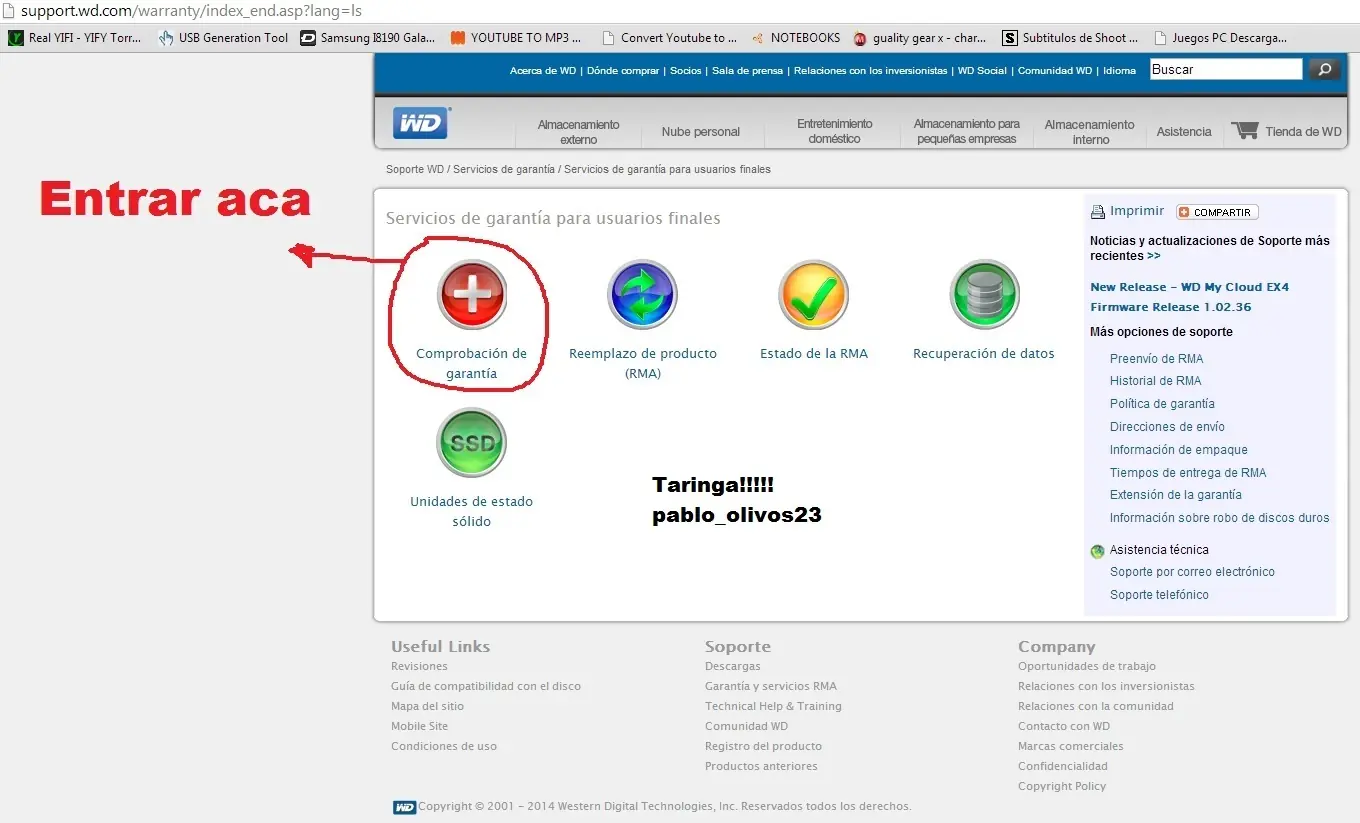
Task: Open the Confidencialidad footer link
Action: (1063, 767)
